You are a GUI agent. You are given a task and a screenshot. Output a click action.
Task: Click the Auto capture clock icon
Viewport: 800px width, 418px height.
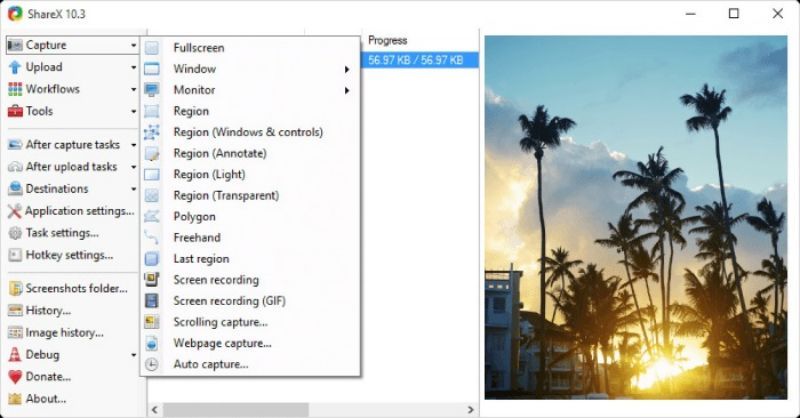tap(152, 364)
